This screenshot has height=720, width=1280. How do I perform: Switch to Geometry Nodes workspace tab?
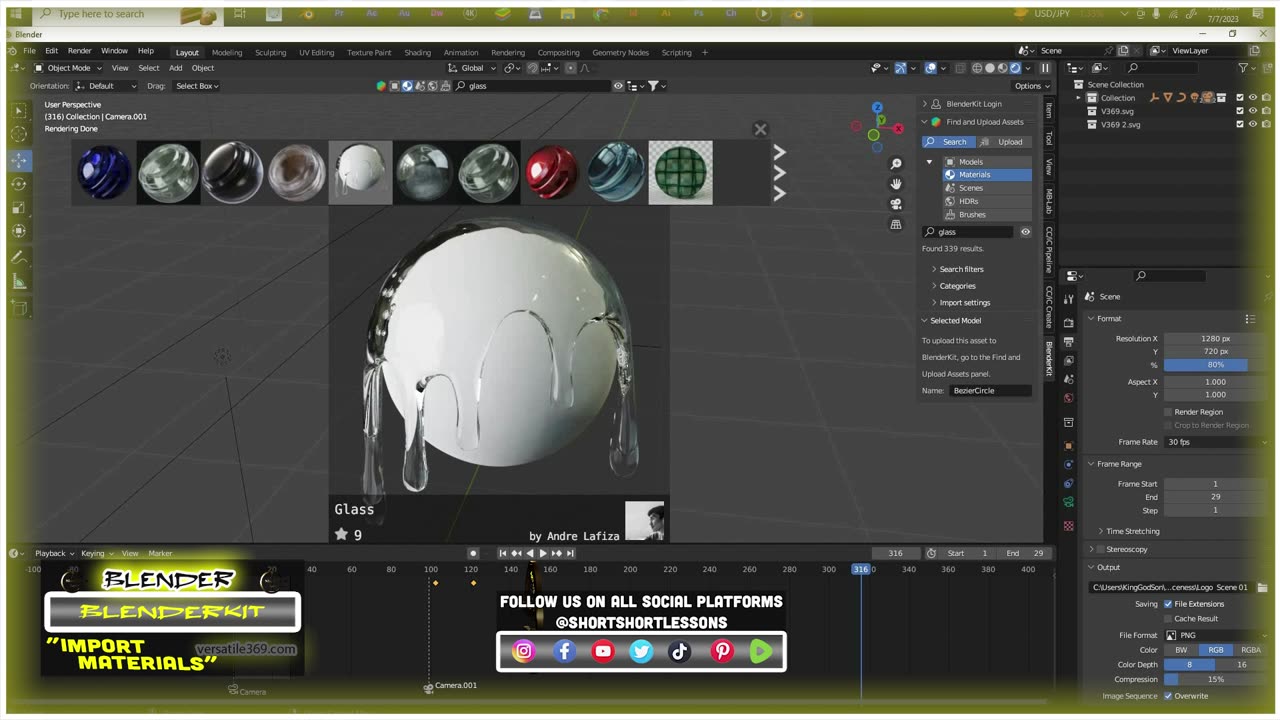point(620,52)
